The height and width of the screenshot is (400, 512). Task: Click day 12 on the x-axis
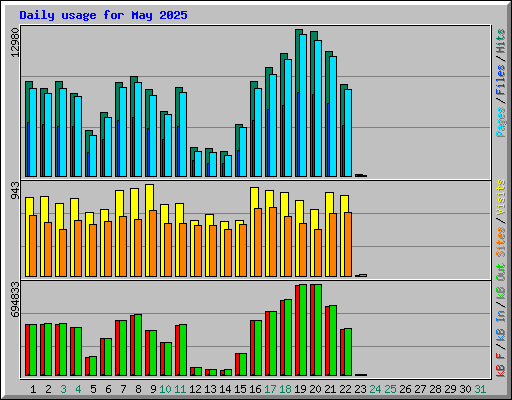click(x=195, y=389)
